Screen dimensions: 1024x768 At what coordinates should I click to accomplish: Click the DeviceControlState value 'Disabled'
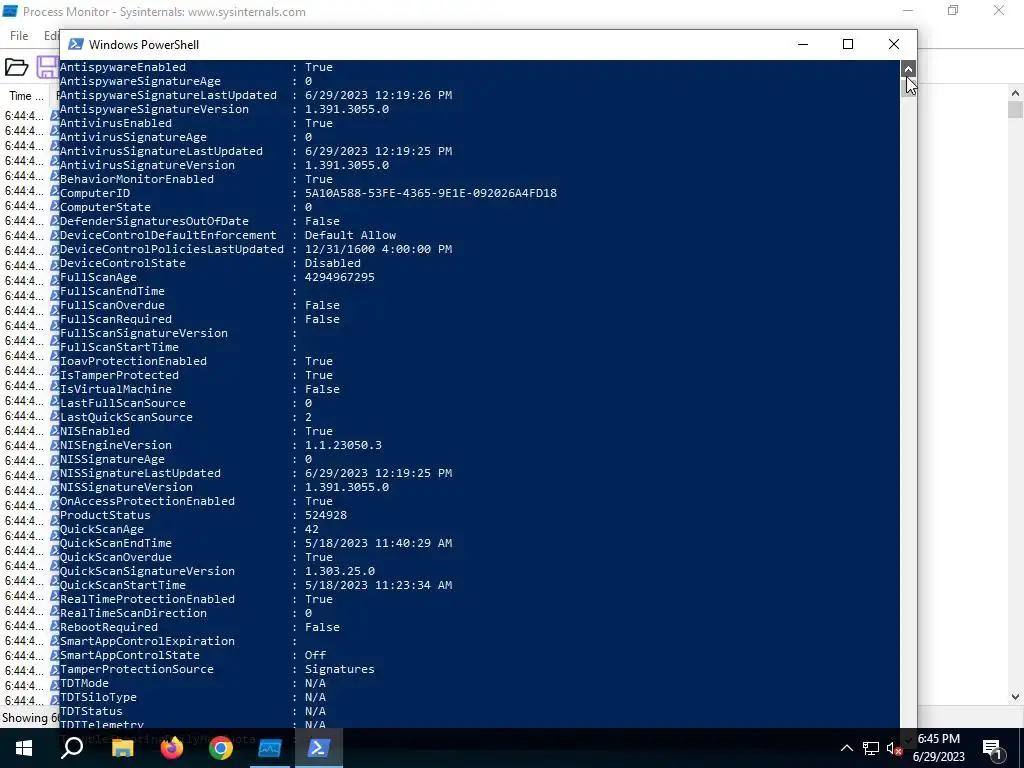[x=332, y=263]
